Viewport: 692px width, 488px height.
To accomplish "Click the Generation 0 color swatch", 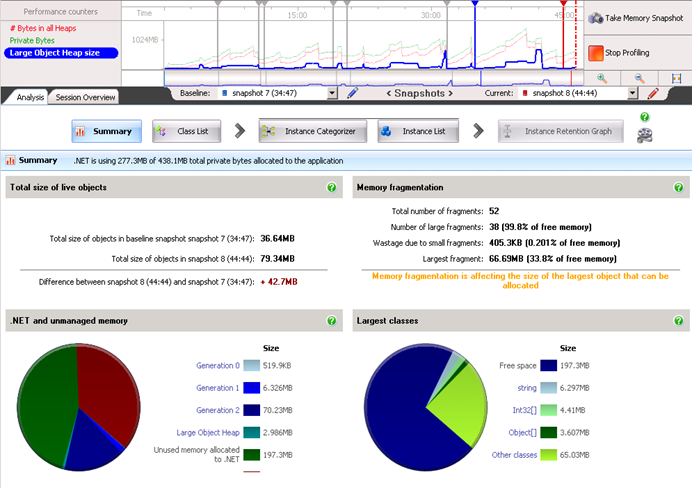I will (252, 365).
